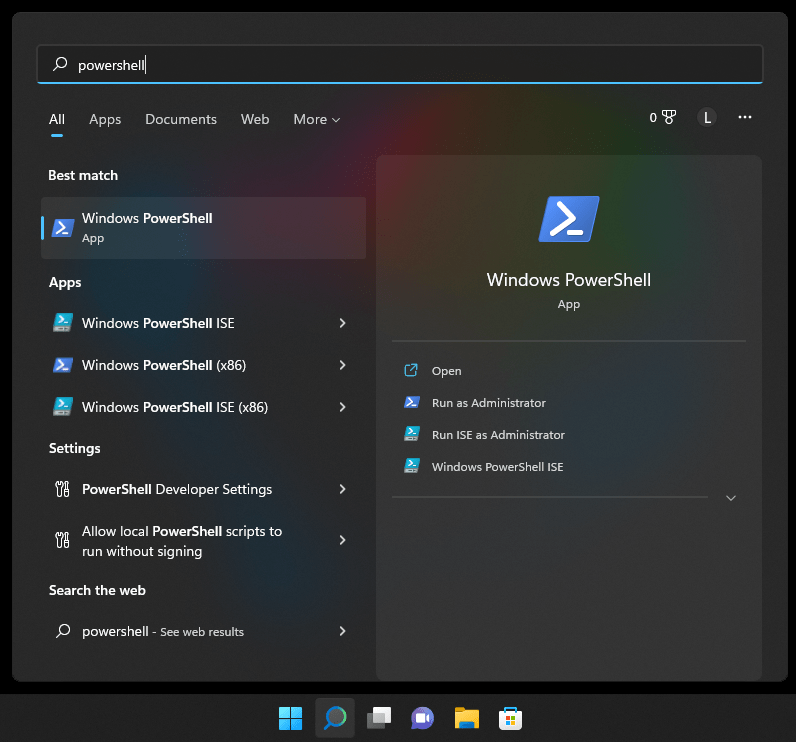Click the Windows PowerShell ISE app icon
796x742 pixels.
(63, 323)
